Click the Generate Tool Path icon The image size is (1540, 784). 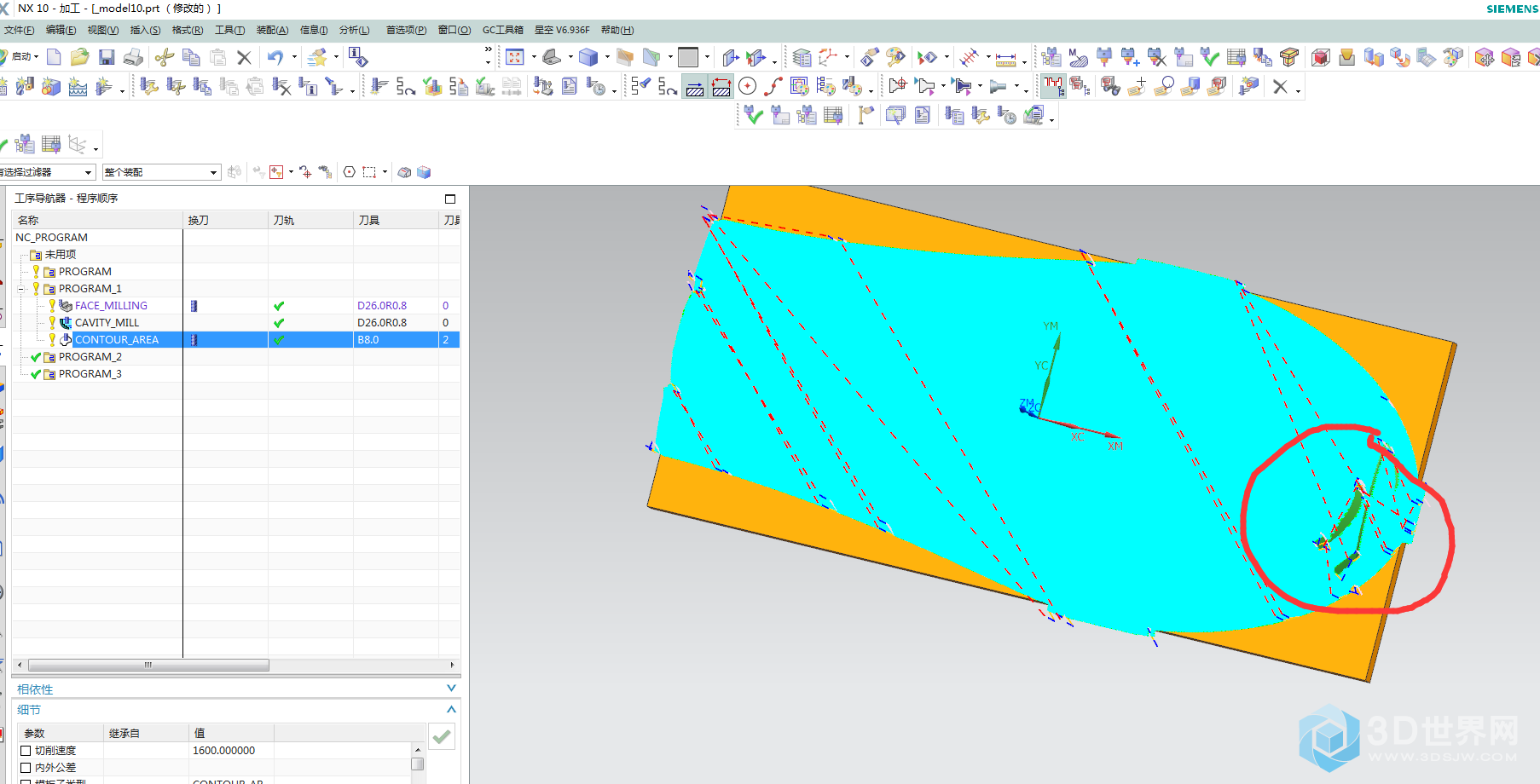pos(379,86)
